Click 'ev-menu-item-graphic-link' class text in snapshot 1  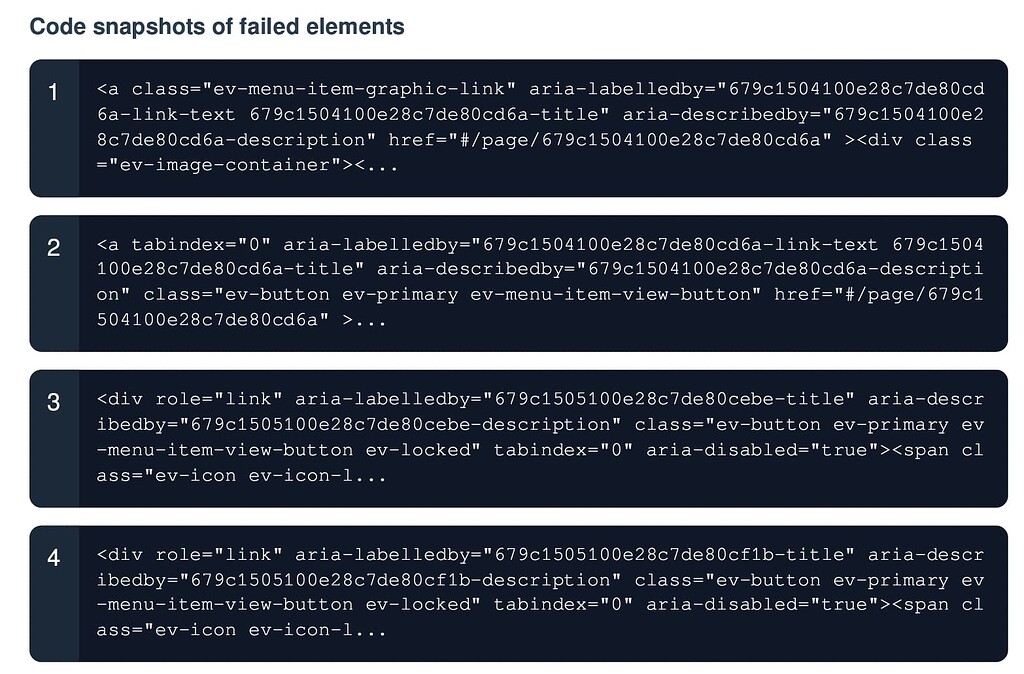pos(358,89)
